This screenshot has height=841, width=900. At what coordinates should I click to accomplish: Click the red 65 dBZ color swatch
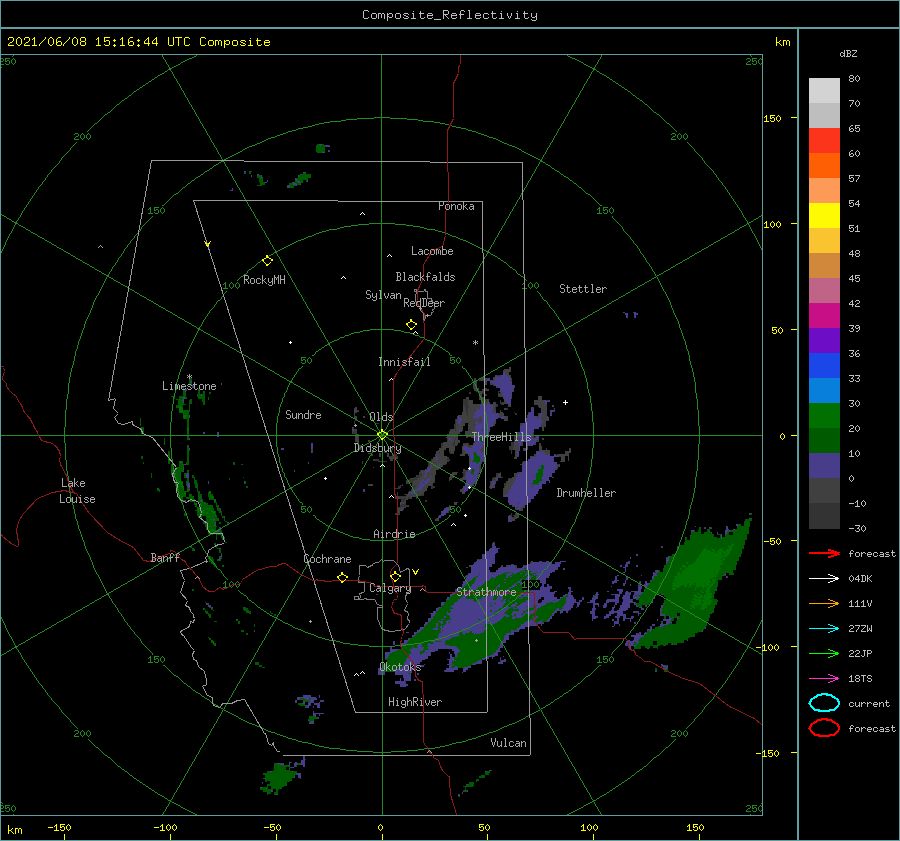tap(824, 140)
